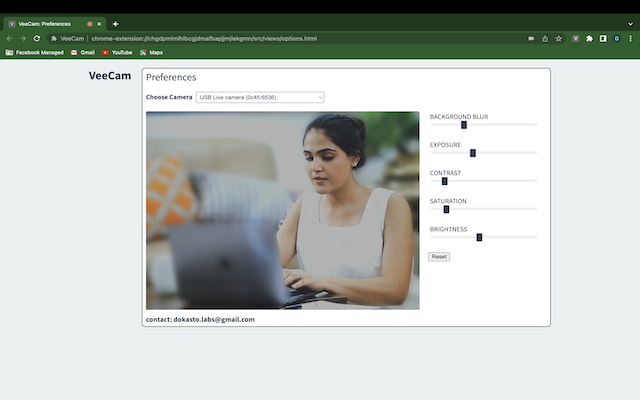Open the VeeCam extension icon in the toolbar
The height and width of the screenshot is (400, 640).
(x=576, y=38)
